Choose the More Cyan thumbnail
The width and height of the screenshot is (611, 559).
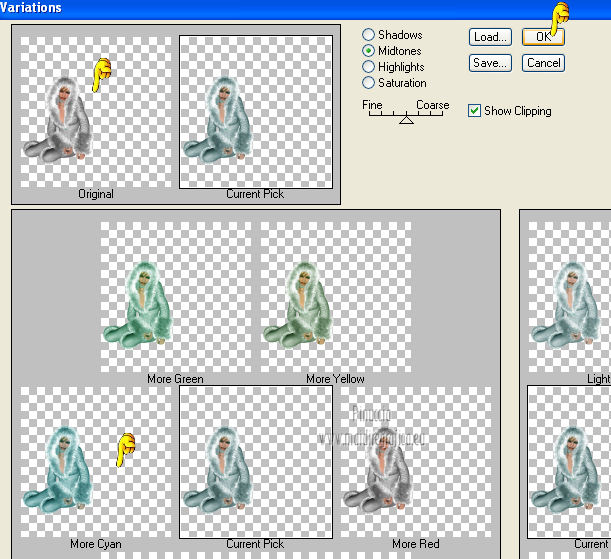point(96,462)
